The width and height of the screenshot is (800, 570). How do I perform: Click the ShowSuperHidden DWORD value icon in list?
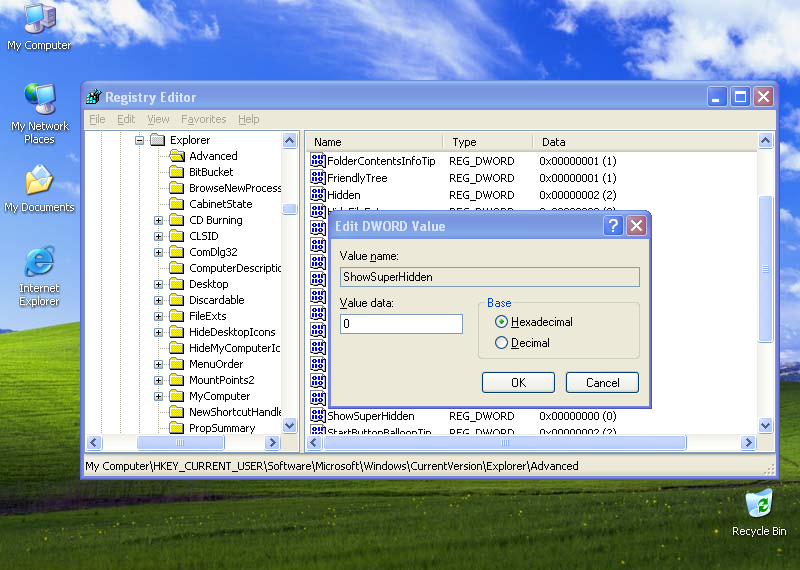click(318, 415)
